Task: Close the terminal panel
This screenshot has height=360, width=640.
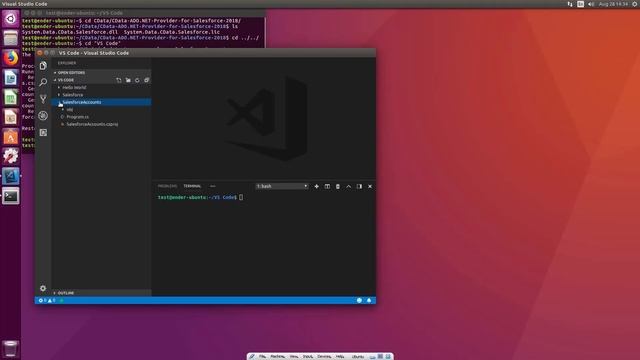Action: pos(370,187)
